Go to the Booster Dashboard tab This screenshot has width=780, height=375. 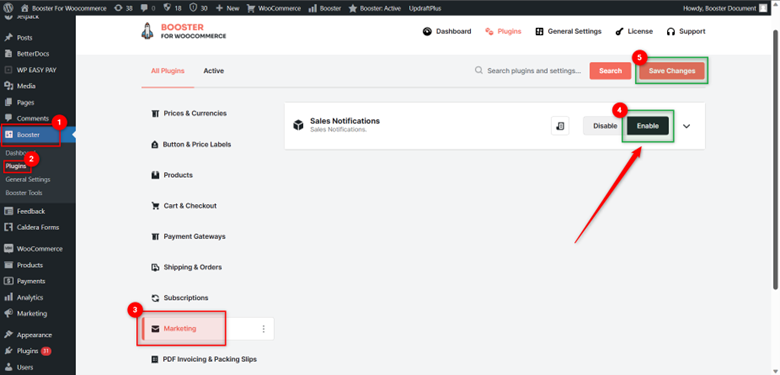(447, 31)
